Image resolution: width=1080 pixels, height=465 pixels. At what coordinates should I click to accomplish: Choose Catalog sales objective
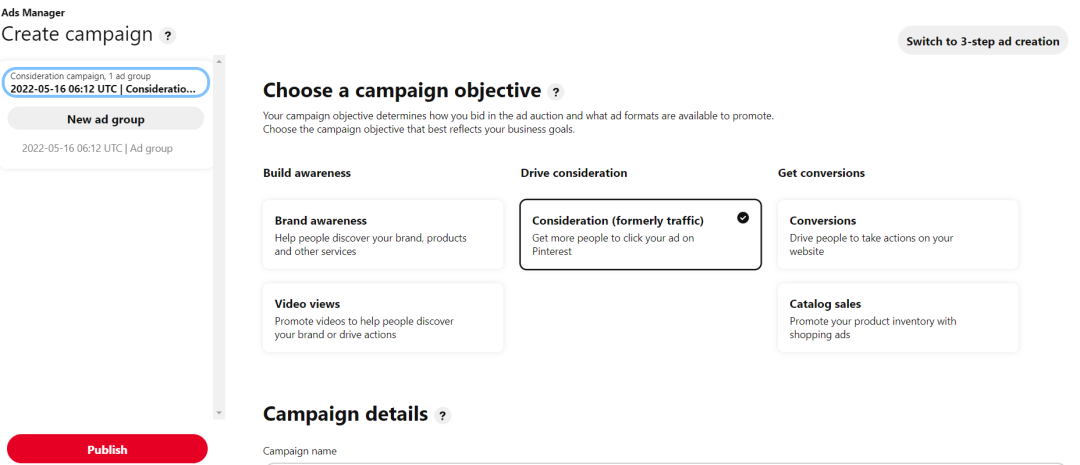coord(897,318)
